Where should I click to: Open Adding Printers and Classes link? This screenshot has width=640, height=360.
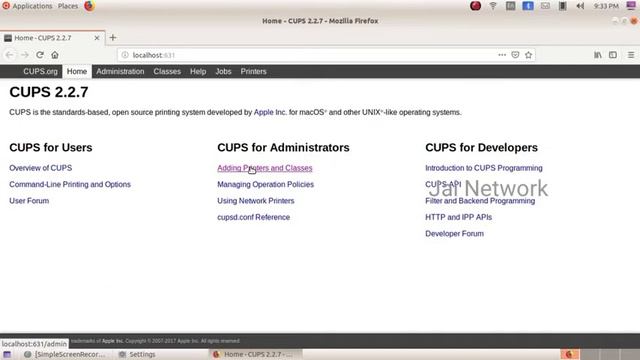coord(264,168)
